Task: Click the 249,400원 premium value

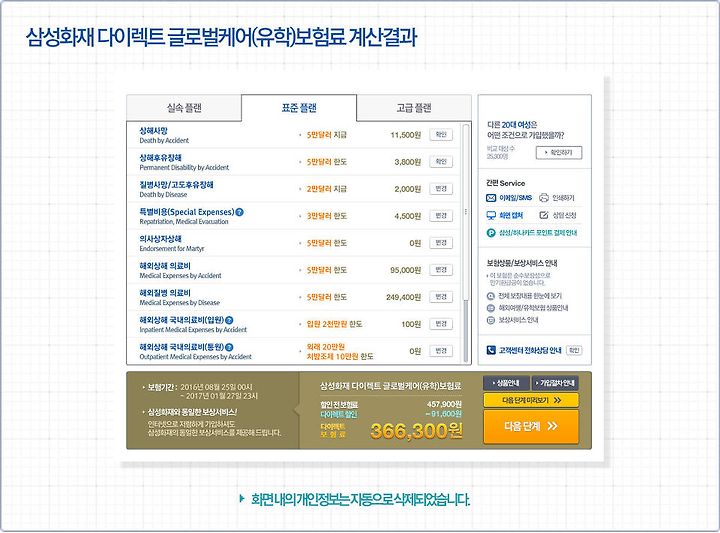Action: (x=404, y=297)
